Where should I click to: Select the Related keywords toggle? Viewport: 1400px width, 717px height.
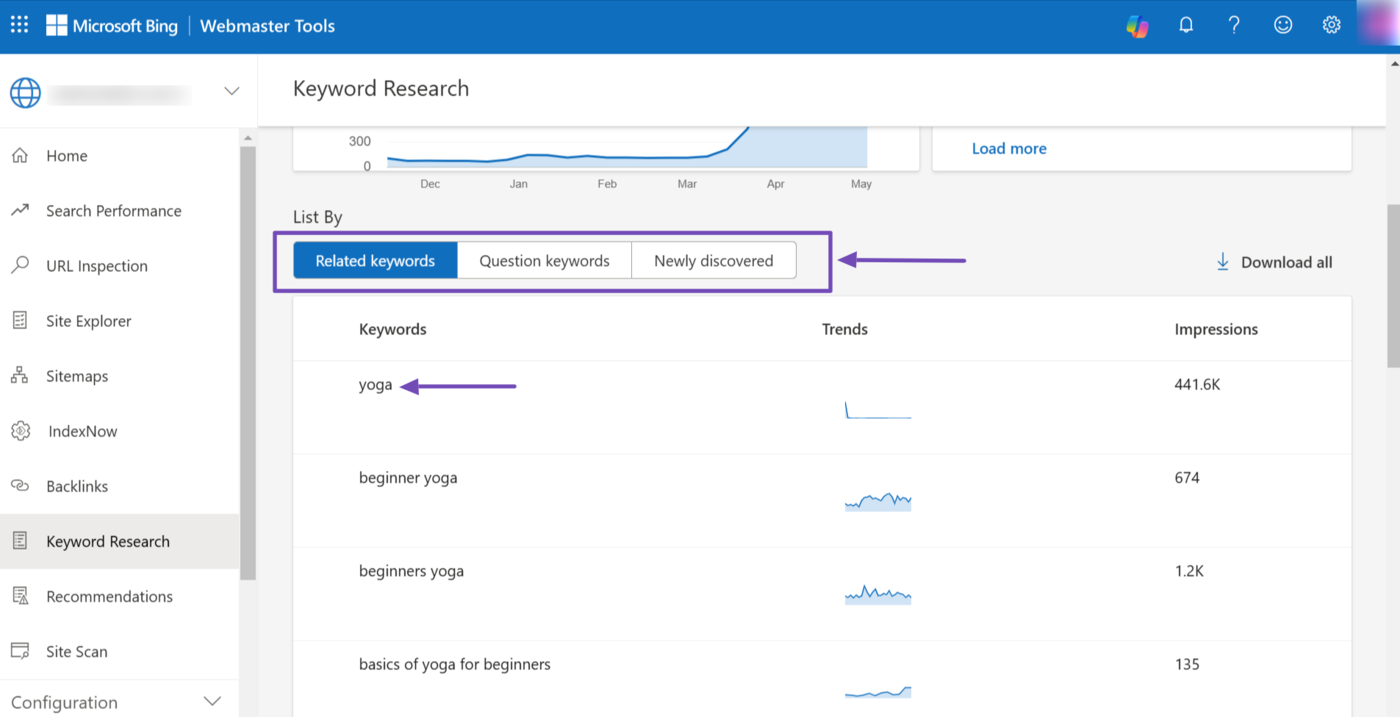pyautogui.click(x=375, y=261)
